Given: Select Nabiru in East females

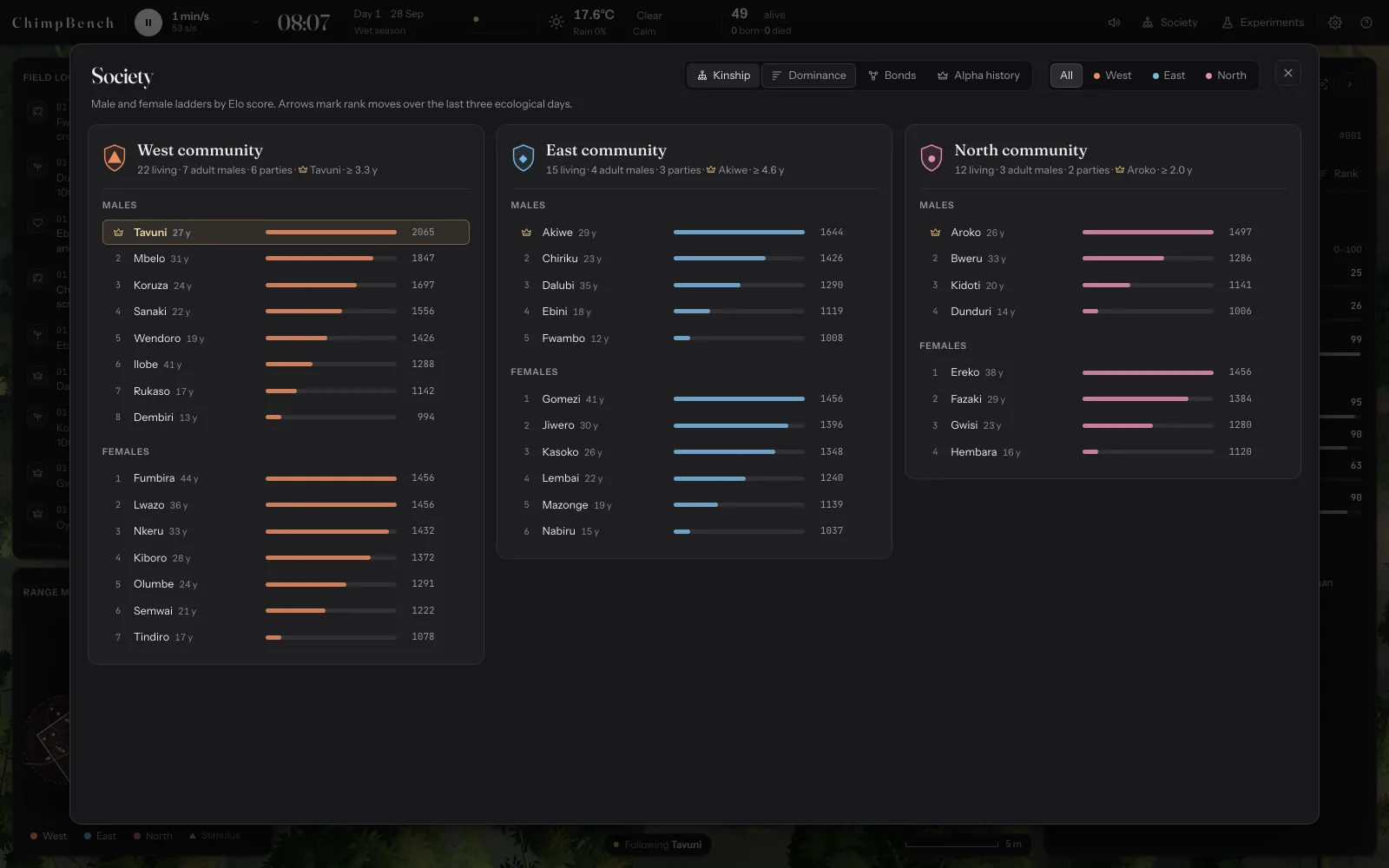Looking at the screenshot, I should pos(694,531).
